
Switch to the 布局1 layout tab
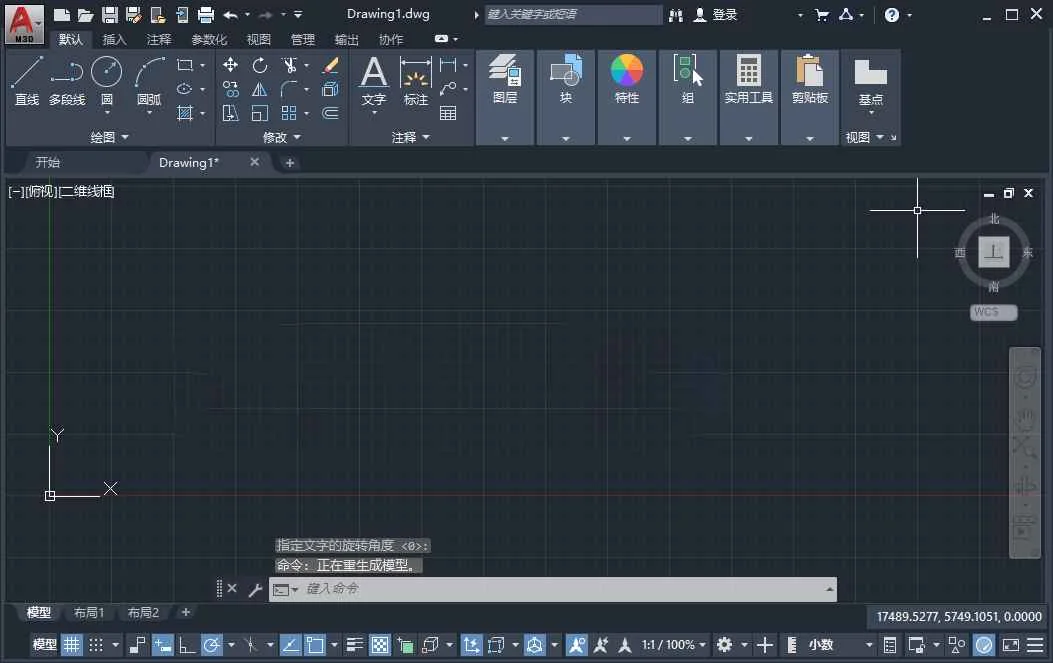[89, 613]
